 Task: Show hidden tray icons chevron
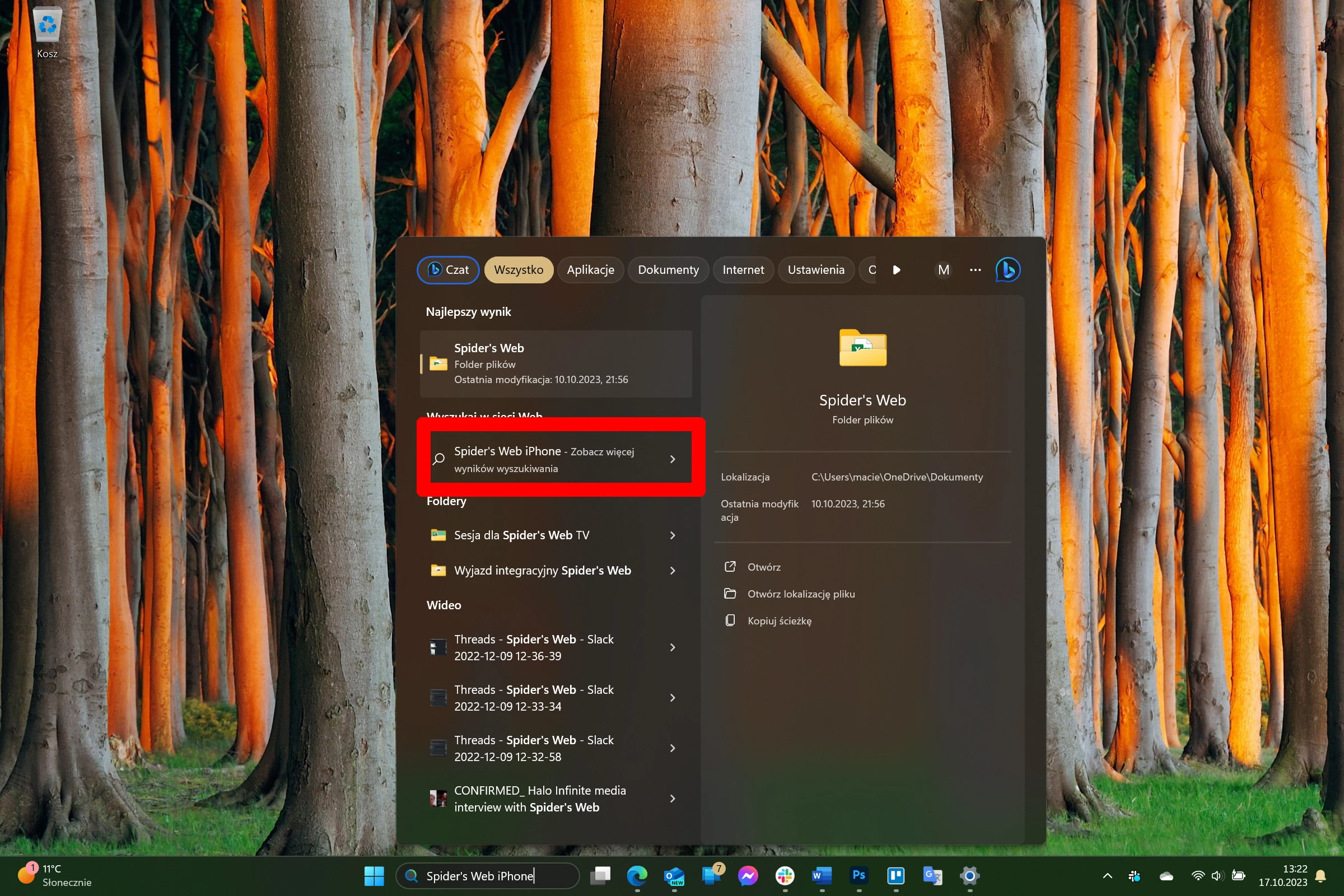coord(1108,875)
